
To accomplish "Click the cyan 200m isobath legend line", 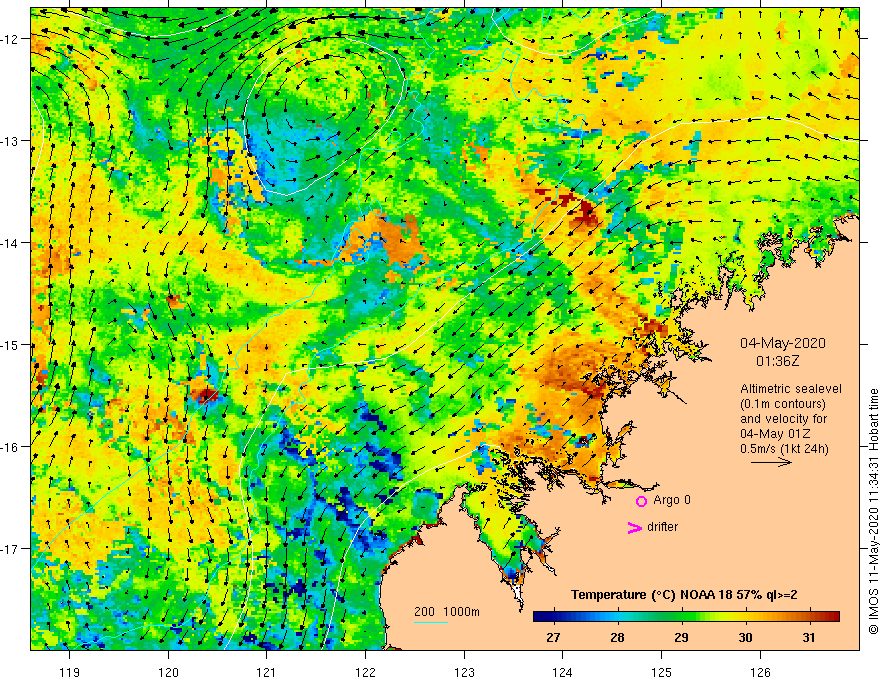I will [431, 622].
